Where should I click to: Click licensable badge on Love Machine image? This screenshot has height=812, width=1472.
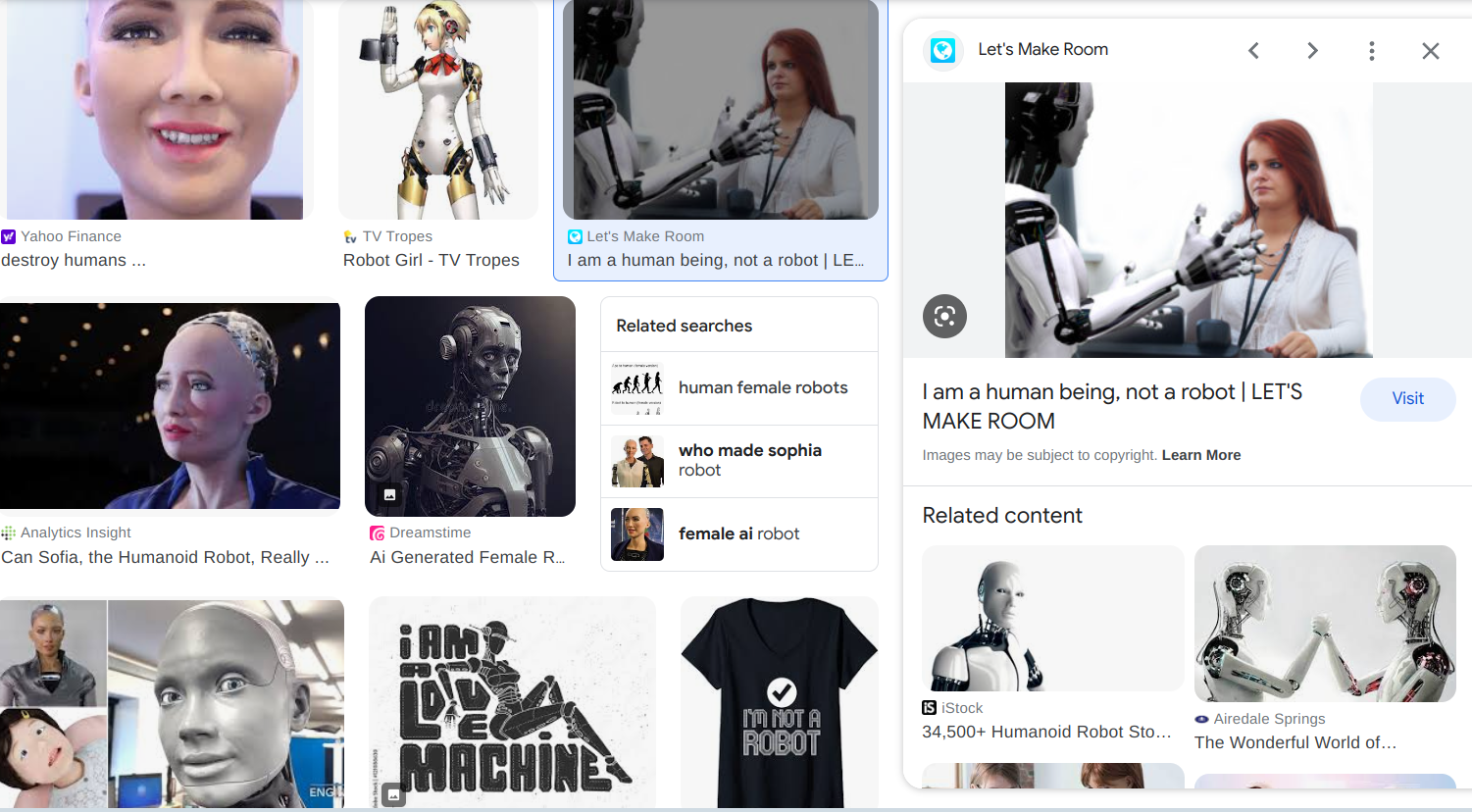[393, 794]
